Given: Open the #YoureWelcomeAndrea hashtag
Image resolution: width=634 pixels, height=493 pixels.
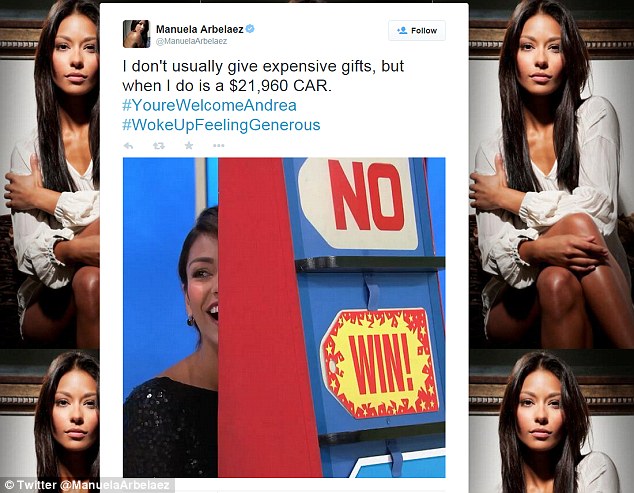Looking at the screenshot, I should 209,105.
